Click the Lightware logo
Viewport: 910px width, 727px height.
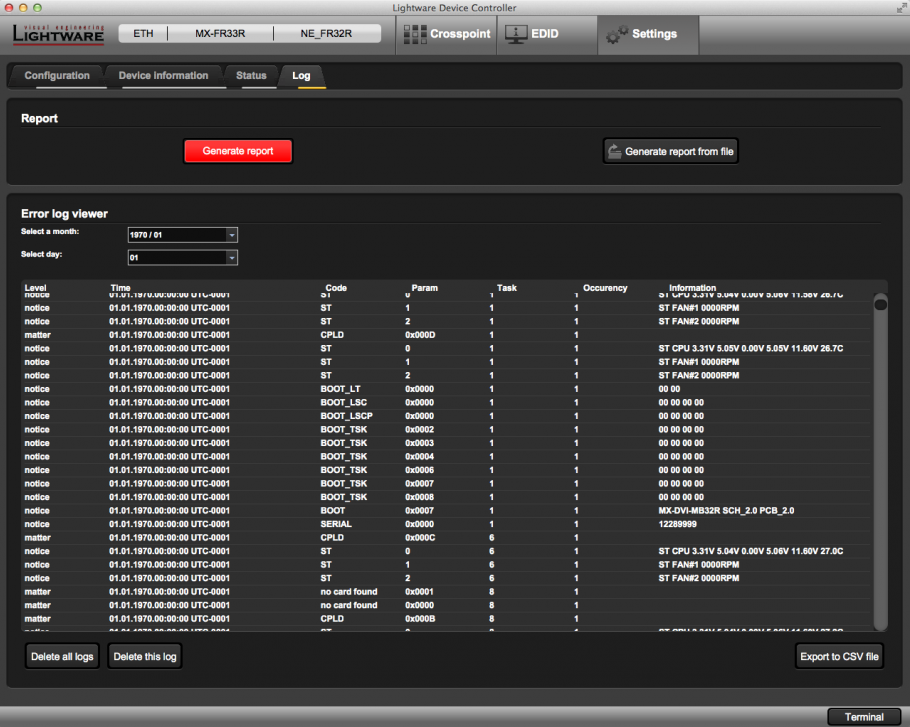click(57, 34)
